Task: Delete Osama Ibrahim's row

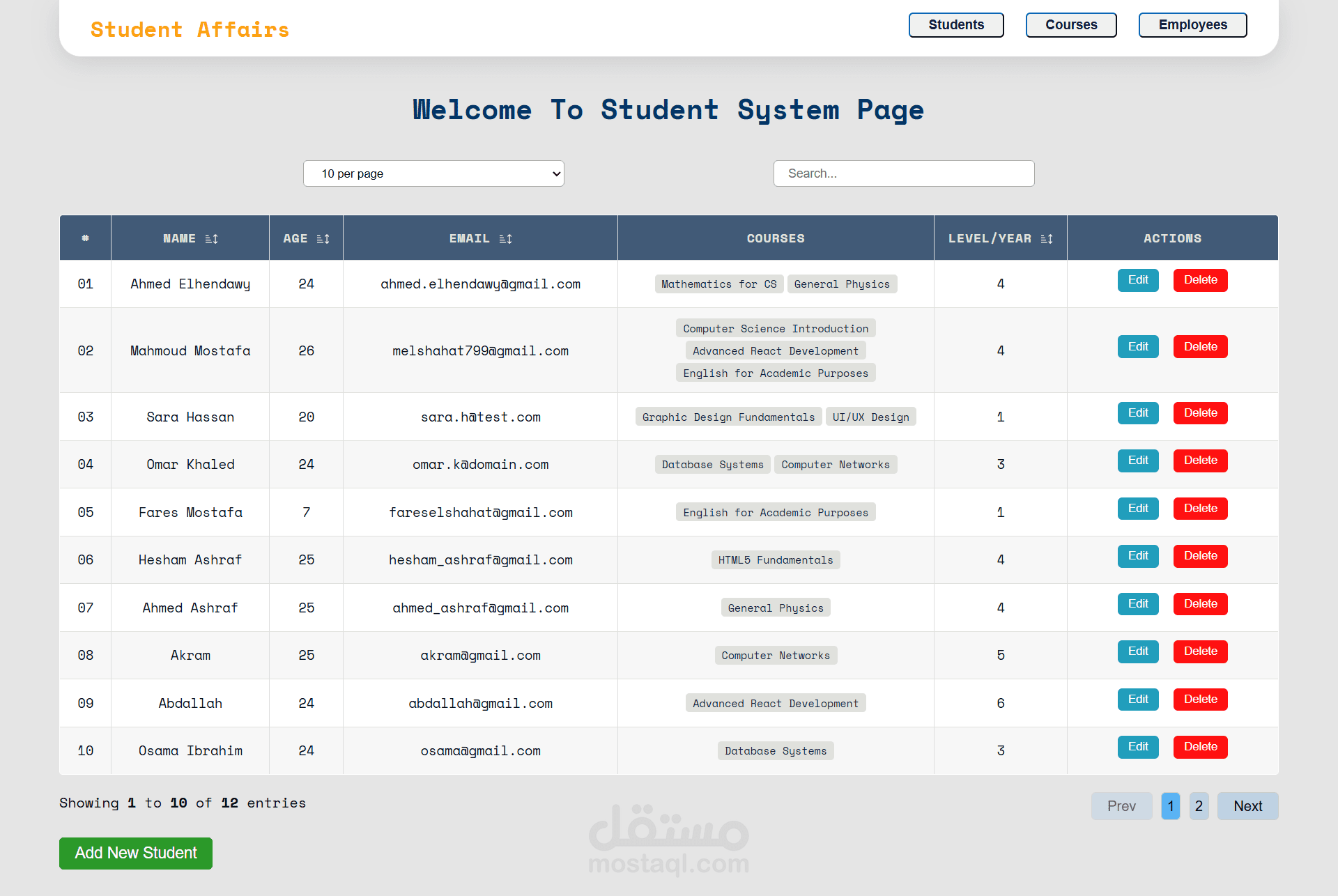Action: point(1200,747)
